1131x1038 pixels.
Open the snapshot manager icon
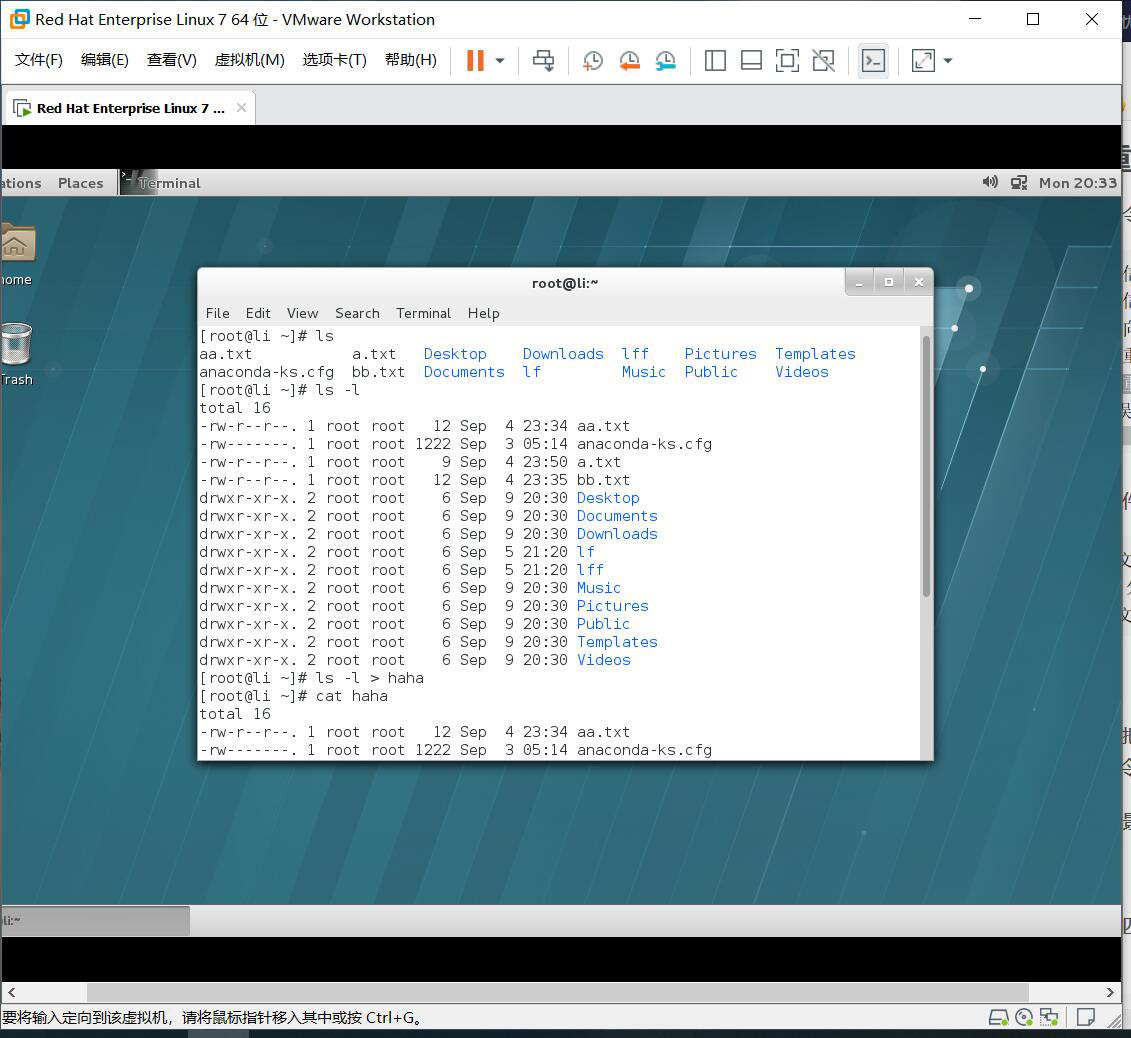point(665,61)
